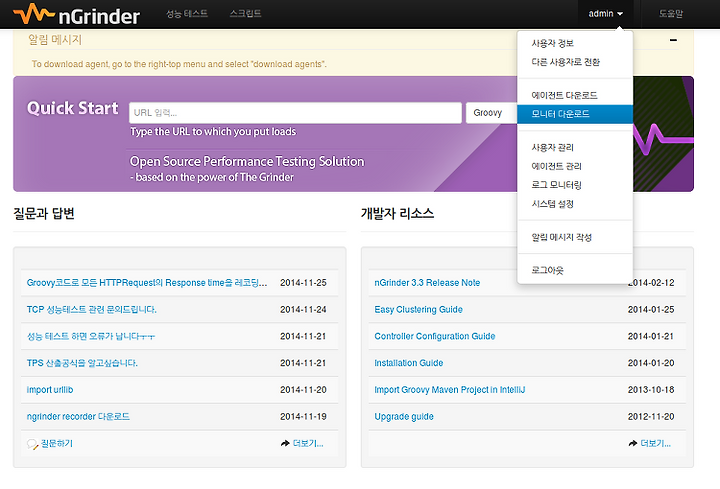Open Import Groovy Maven Project in IntelliJ link
720x489 pixels.
(450, 390)
